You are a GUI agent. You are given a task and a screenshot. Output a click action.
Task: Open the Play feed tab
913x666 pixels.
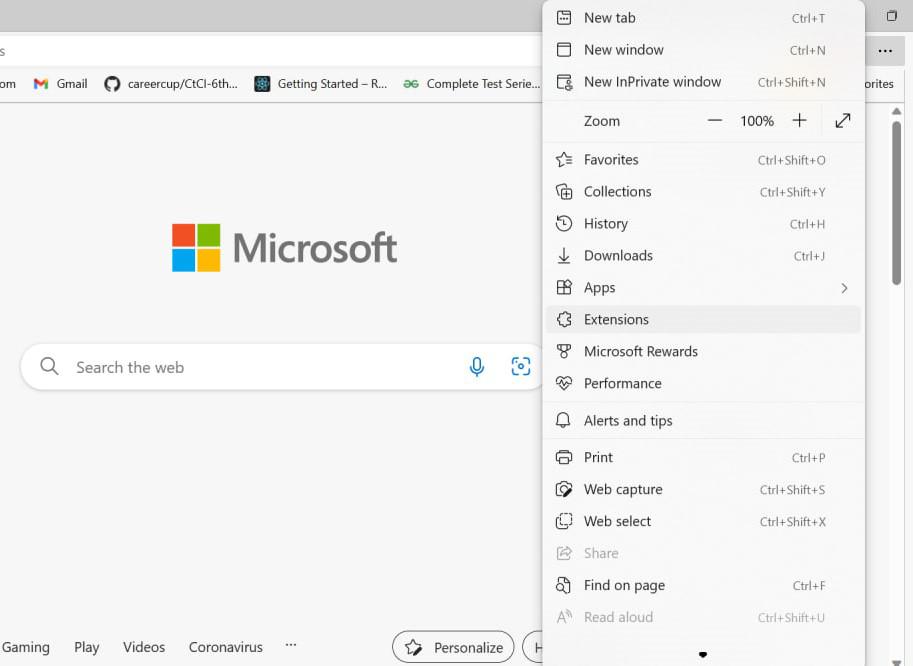point(86,647)
